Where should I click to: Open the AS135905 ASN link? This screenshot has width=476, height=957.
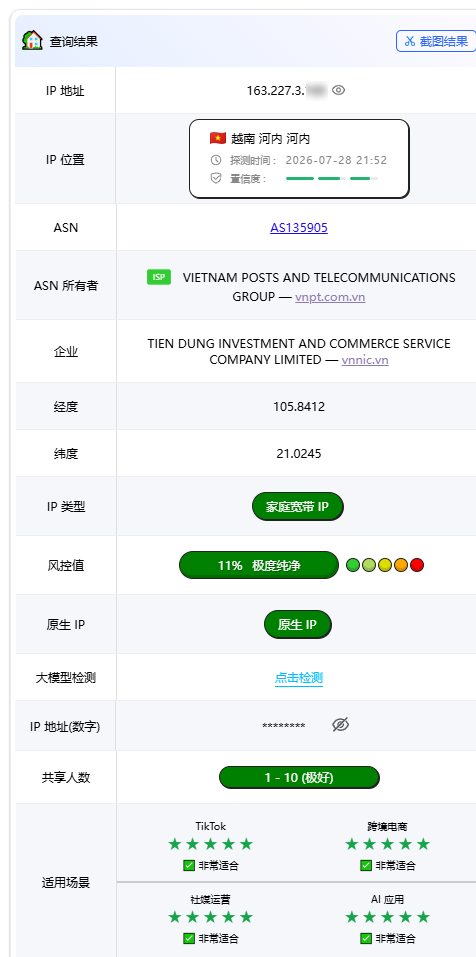pyautogui.click(x=299, y=228)
